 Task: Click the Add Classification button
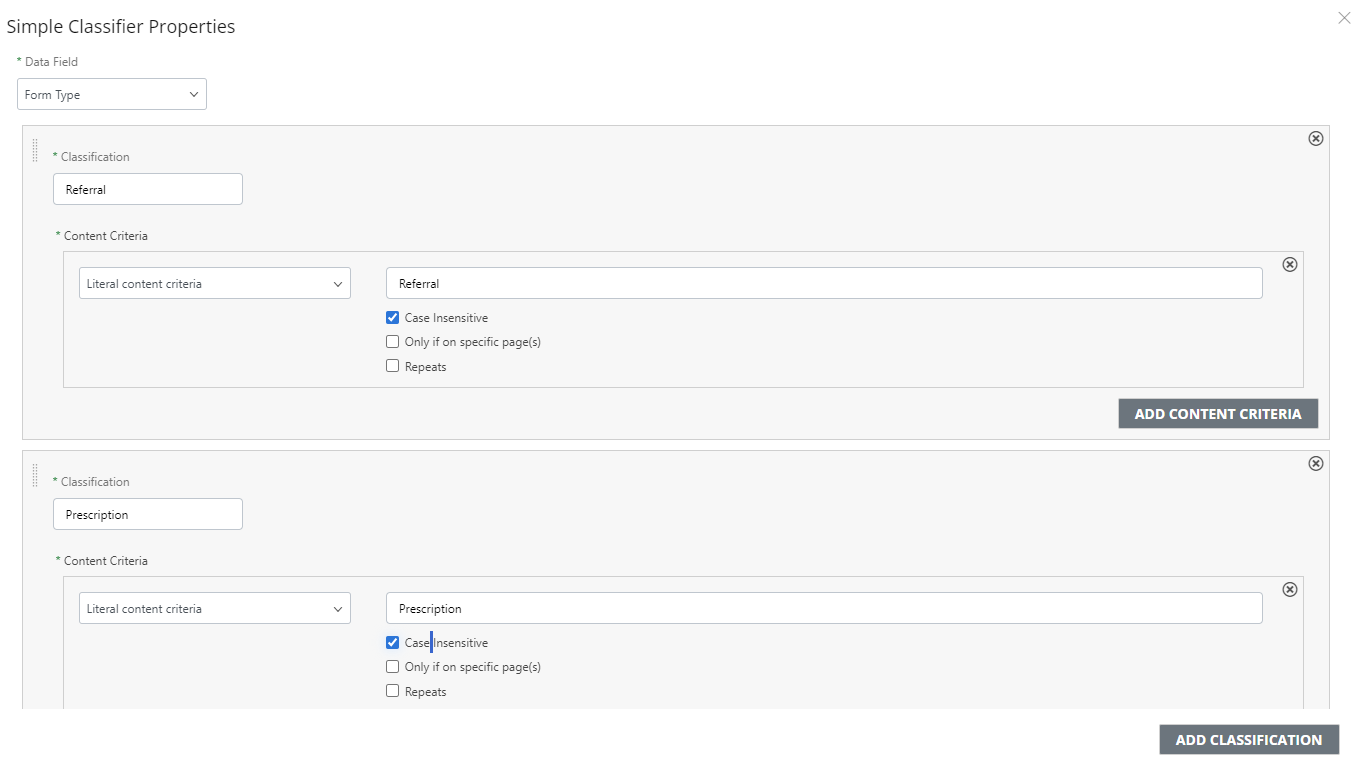[x=1248, y=740]
